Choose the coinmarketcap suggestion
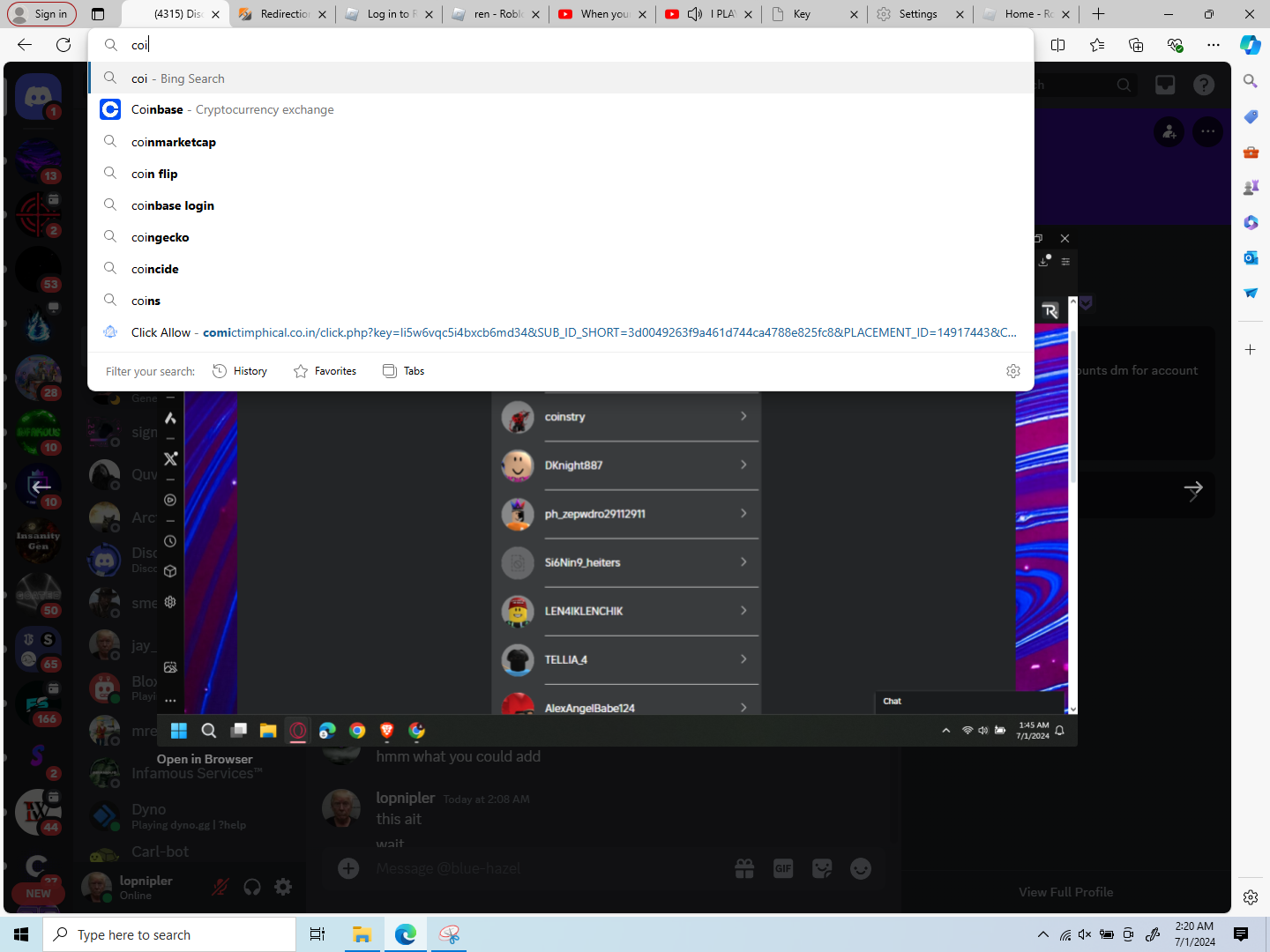Image resolution: width=1270 pixels, height=952 pixels. [x=561, y=142]
